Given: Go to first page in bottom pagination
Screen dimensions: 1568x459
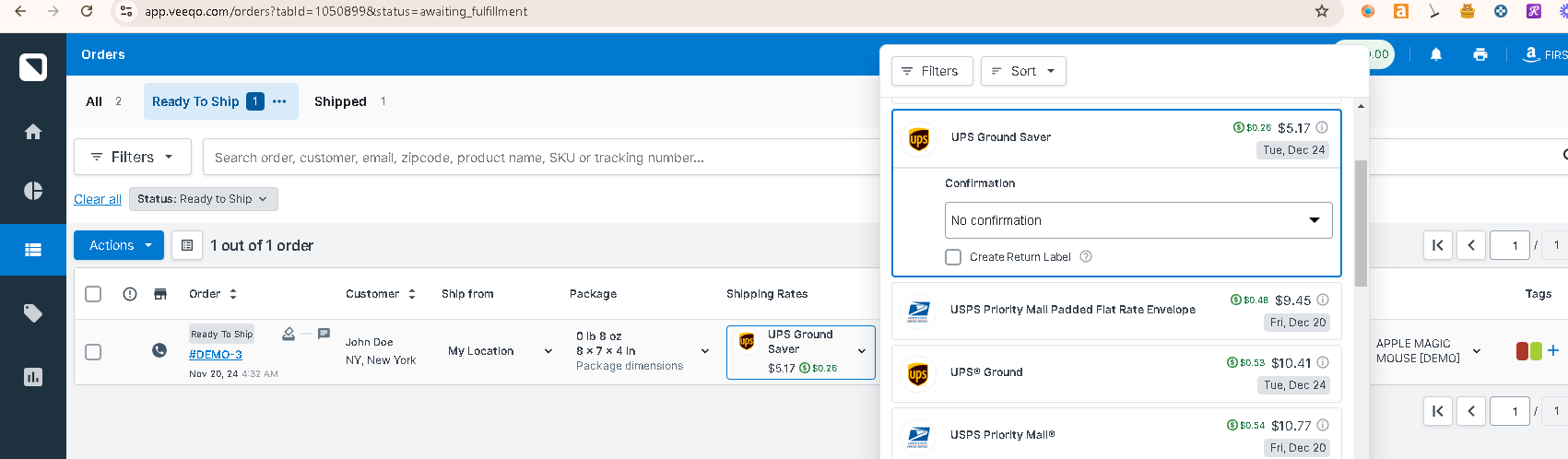Looking at the screenshot, I should tap(1438, 411).
